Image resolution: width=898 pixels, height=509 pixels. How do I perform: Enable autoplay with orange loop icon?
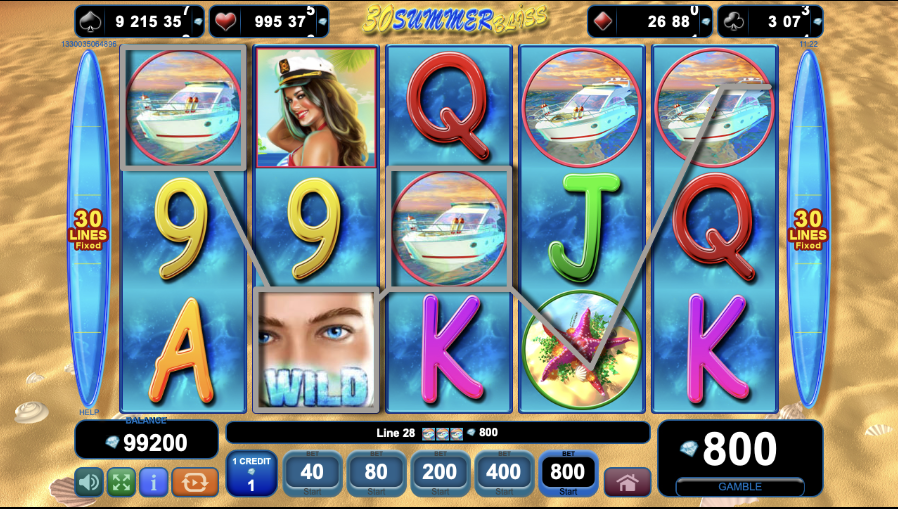(195, 482)
